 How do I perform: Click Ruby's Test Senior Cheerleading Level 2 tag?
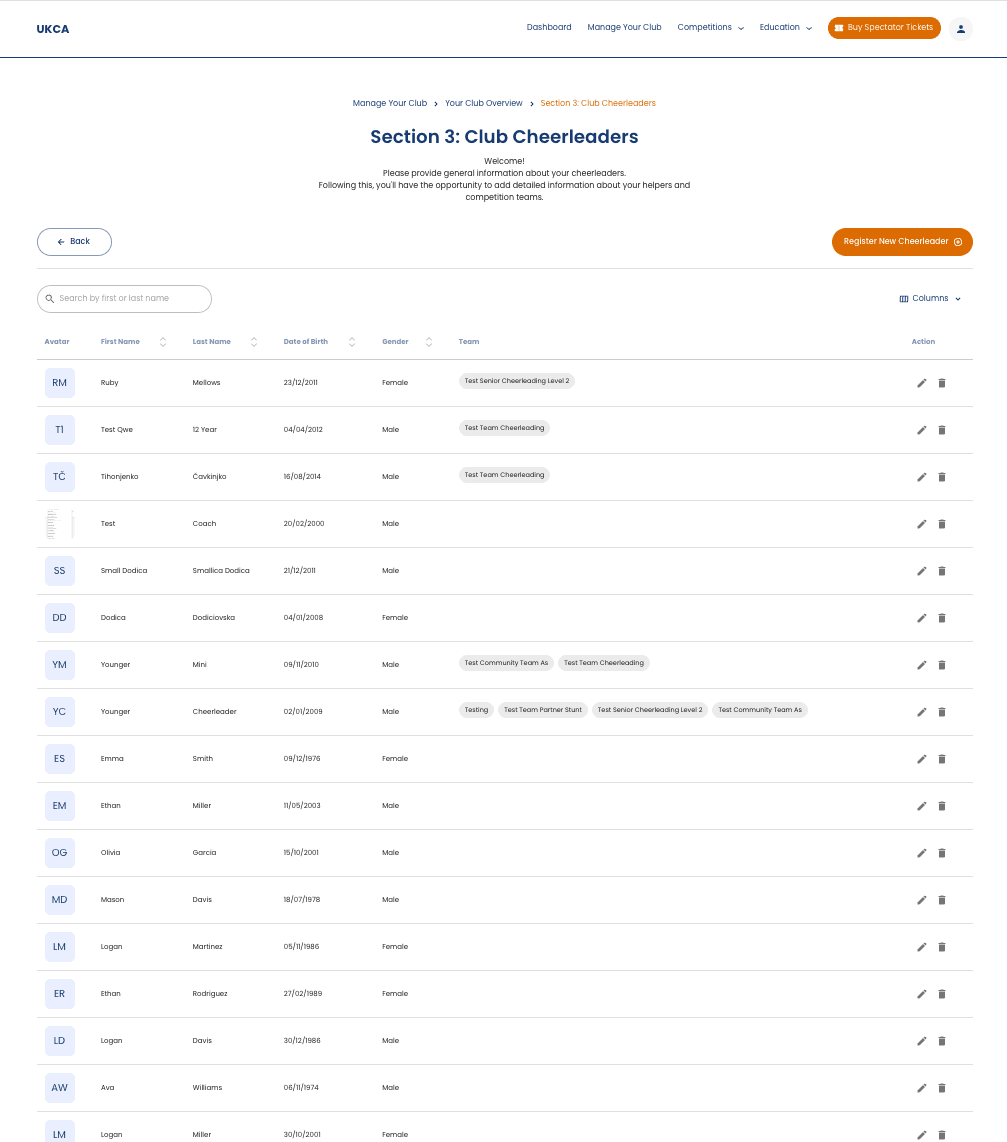pyautogui.click(x=517, y=381)
